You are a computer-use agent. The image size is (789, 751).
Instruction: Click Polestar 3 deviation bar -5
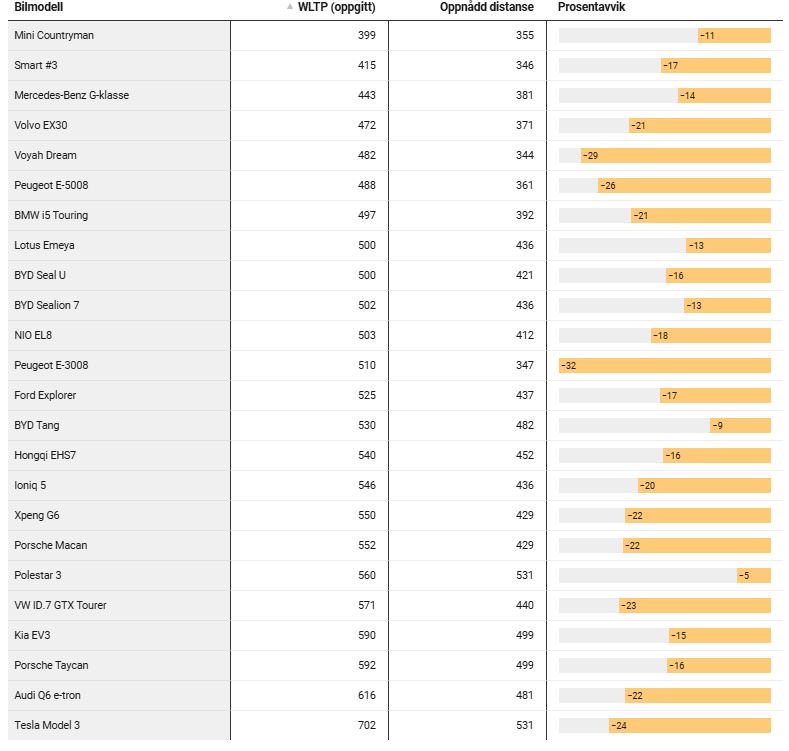click(754, 575)
